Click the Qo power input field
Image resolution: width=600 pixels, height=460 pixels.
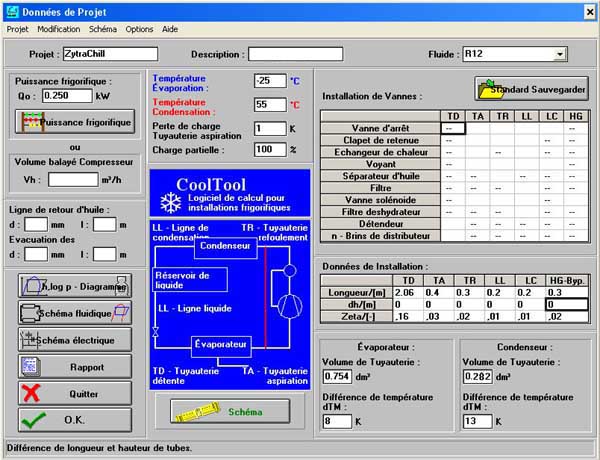tap(67, 96)
